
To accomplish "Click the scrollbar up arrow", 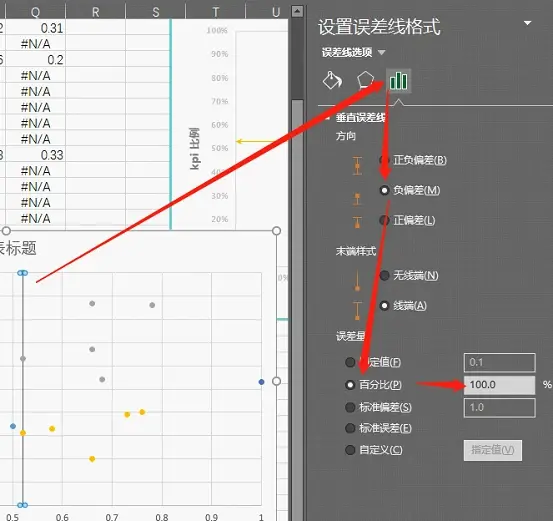I will tap(297, 11).
